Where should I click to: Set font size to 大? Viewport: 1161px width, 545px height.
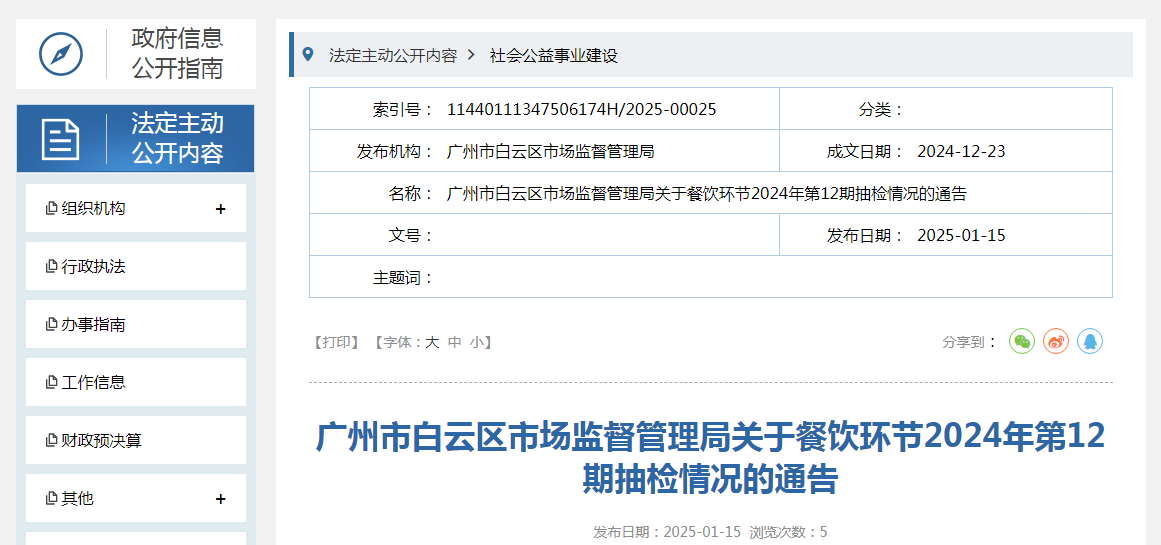(432, 342)
